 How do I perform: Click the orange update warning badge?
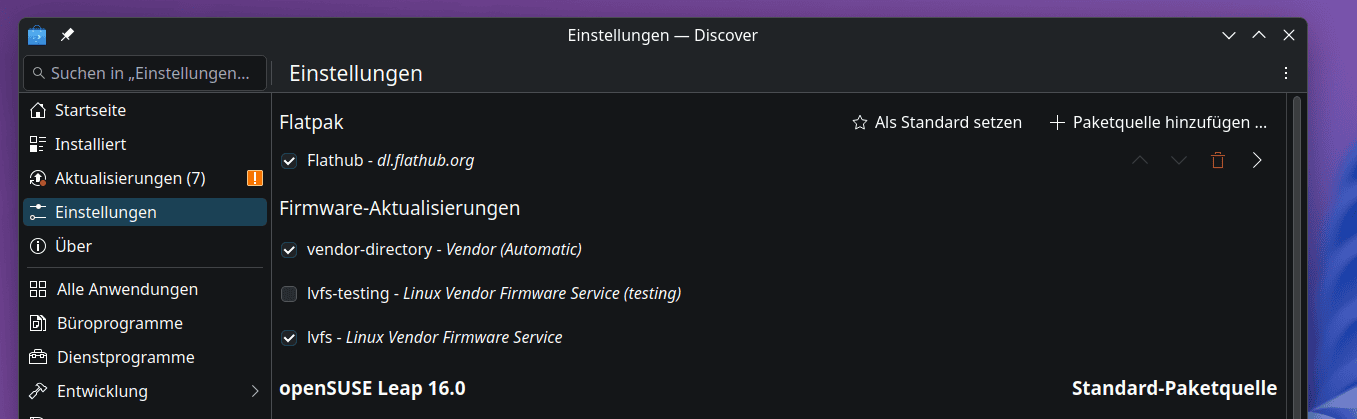tap(255, 178)
